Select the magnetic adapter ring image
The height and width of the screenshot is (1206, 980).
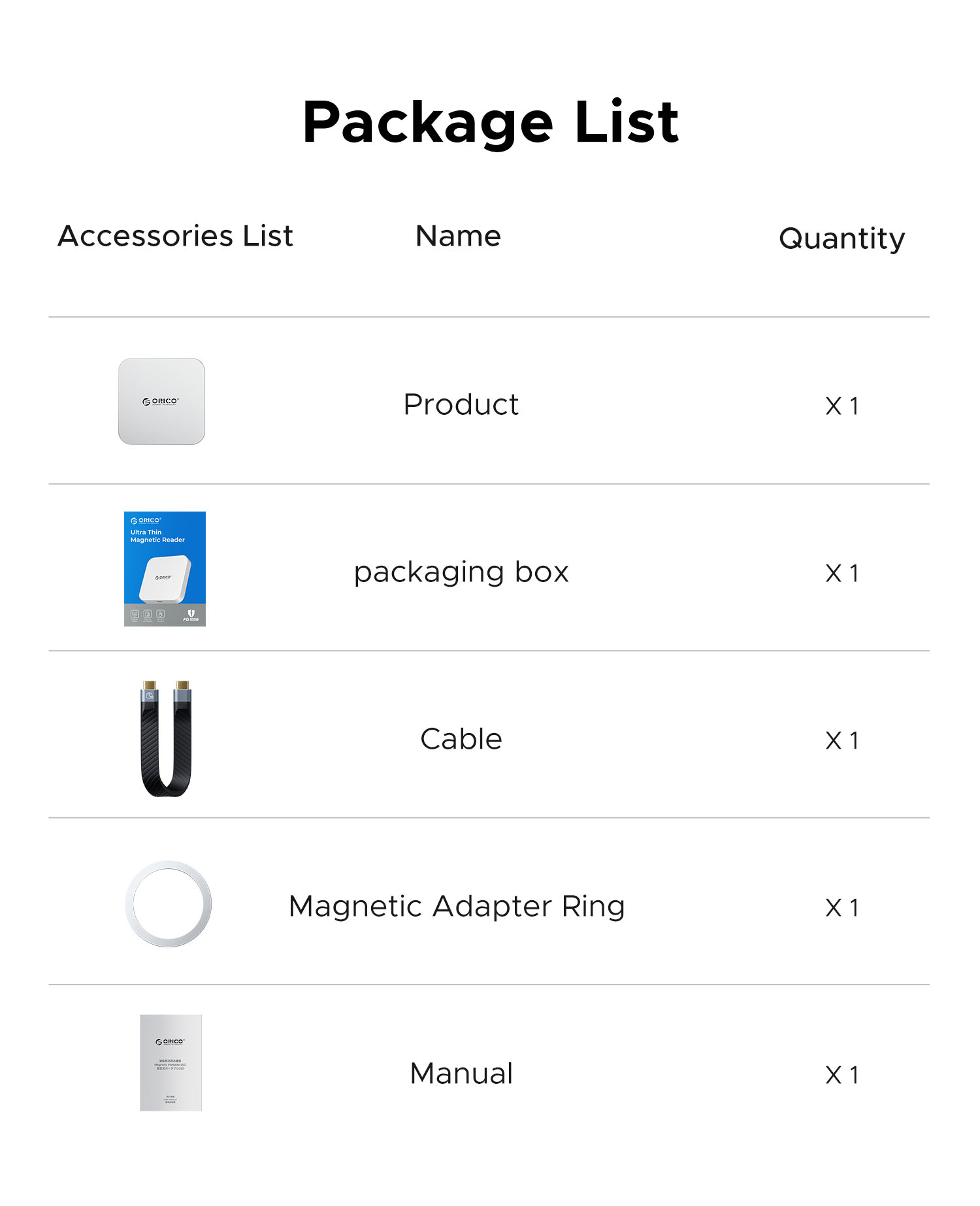169,904
